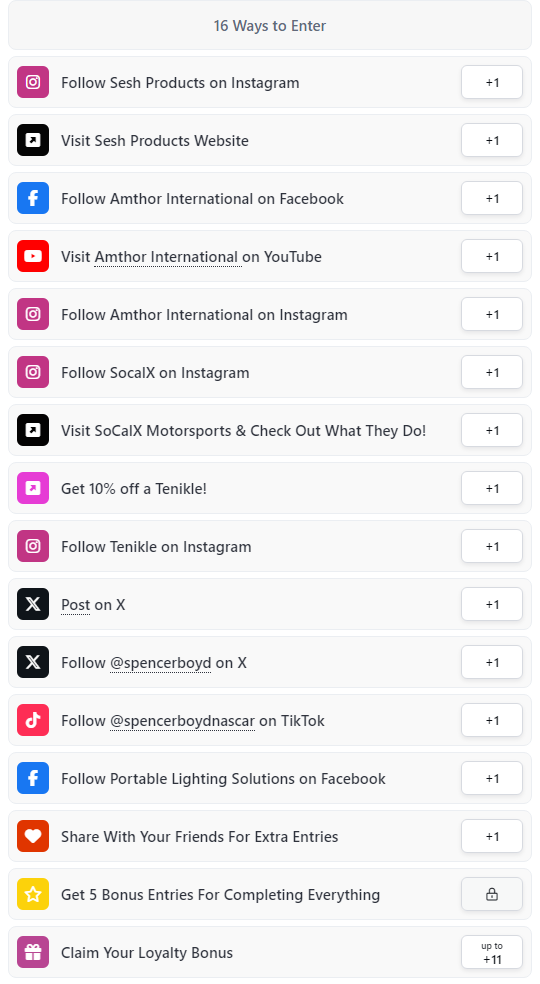Click the Sesh Products Website visit icon

coord(33,140)
